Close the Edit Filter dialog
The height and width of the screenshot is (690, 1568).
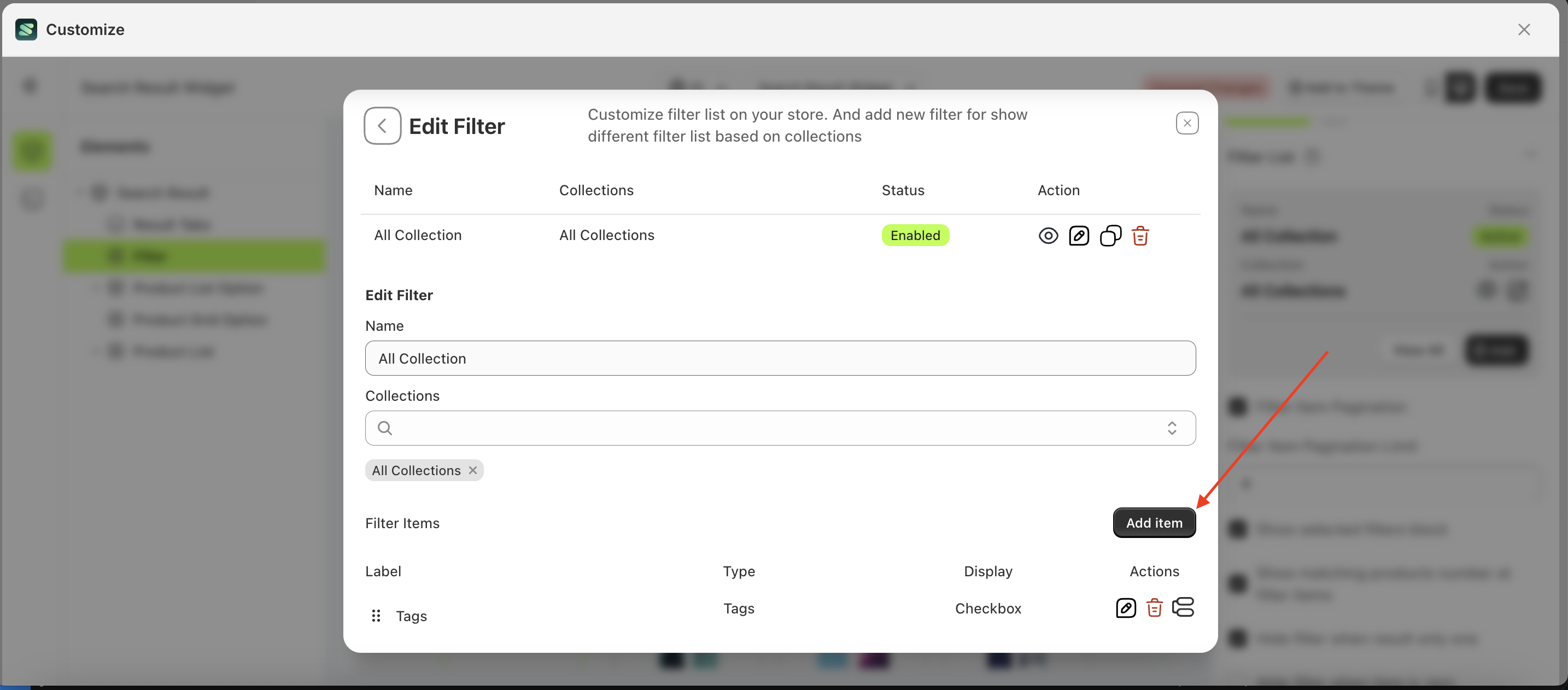[x=1187, y=123]
